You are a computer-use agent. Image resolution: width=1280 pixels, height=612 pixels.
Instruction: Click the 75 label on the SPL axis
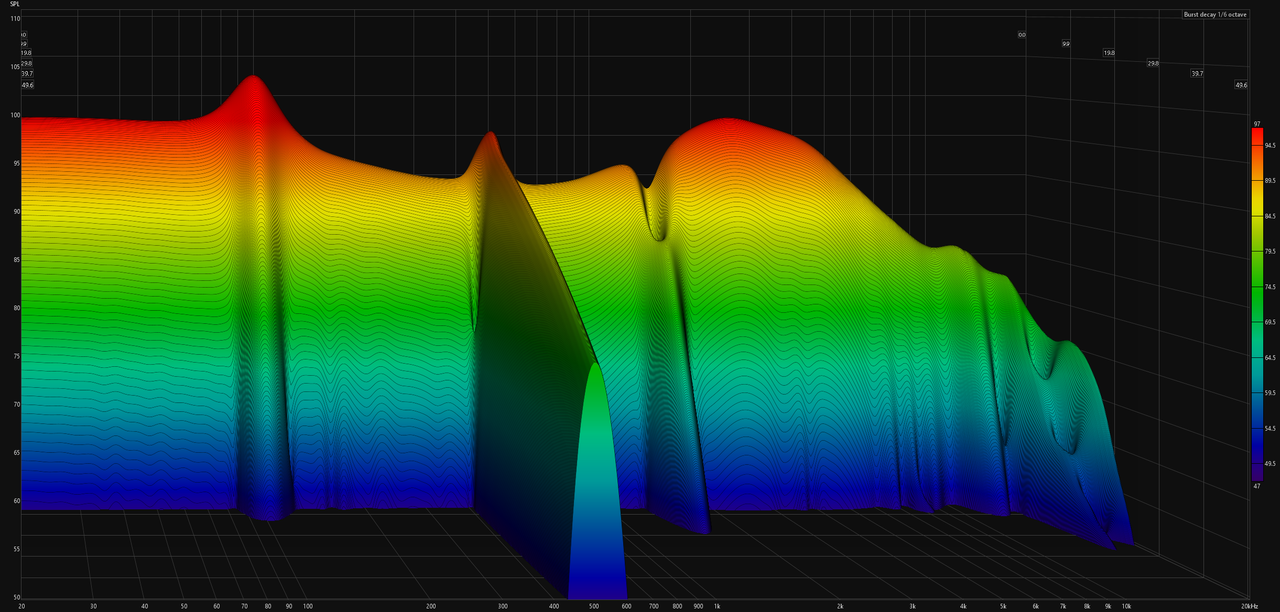coord(16,356)
